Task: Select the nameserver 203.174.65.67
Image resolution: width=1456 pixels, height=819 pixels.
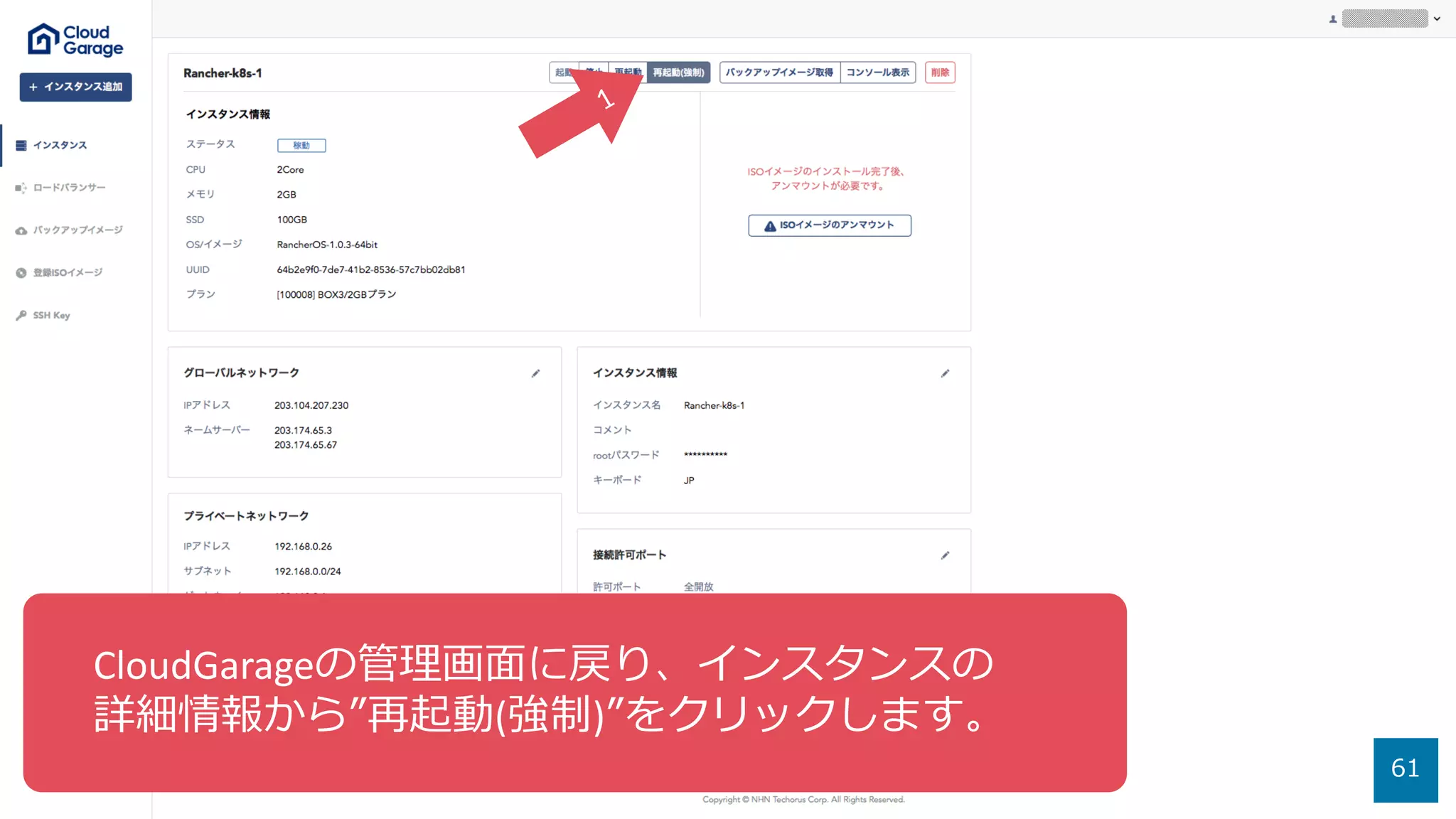Action: point(306,445)
